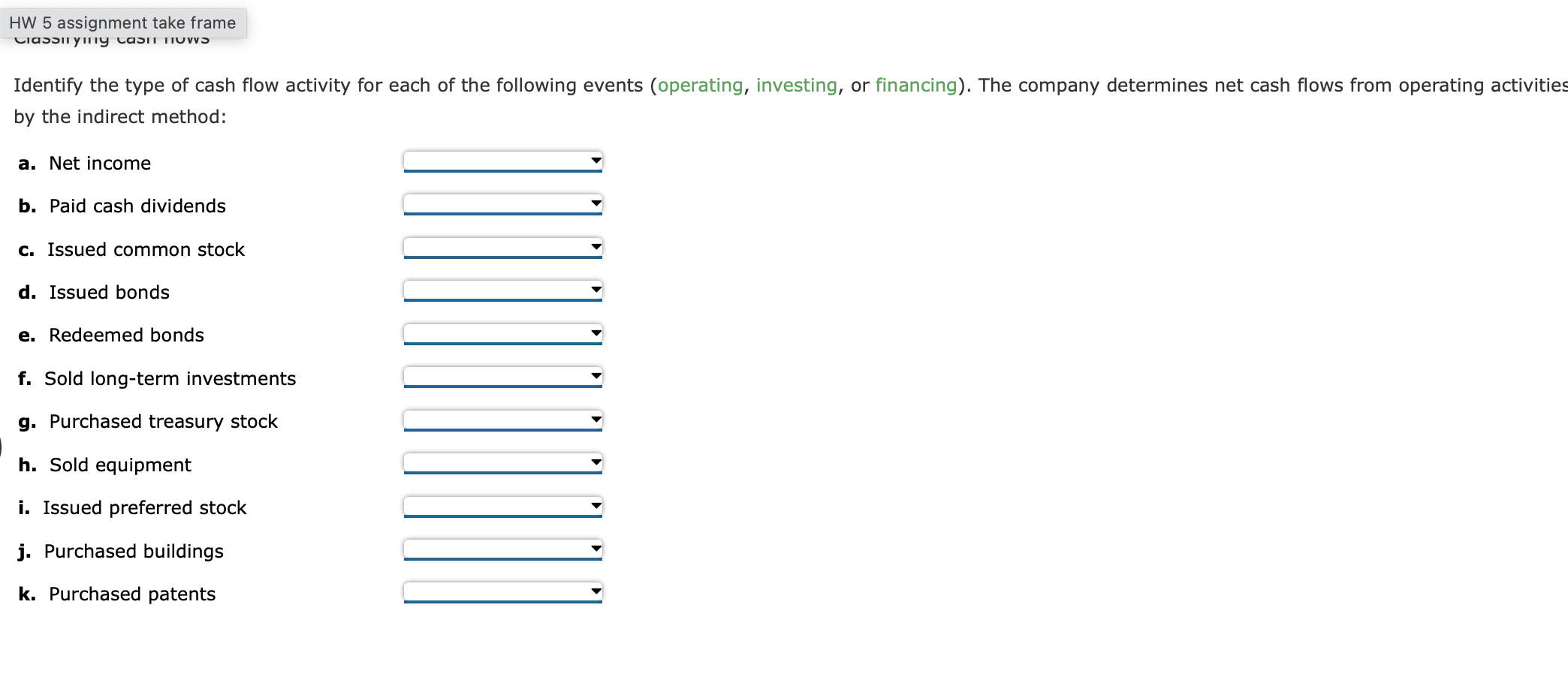Open the dropdown for Issued bonds
The height and width of the screenshot is (692, 1568).
coord(502,289)
